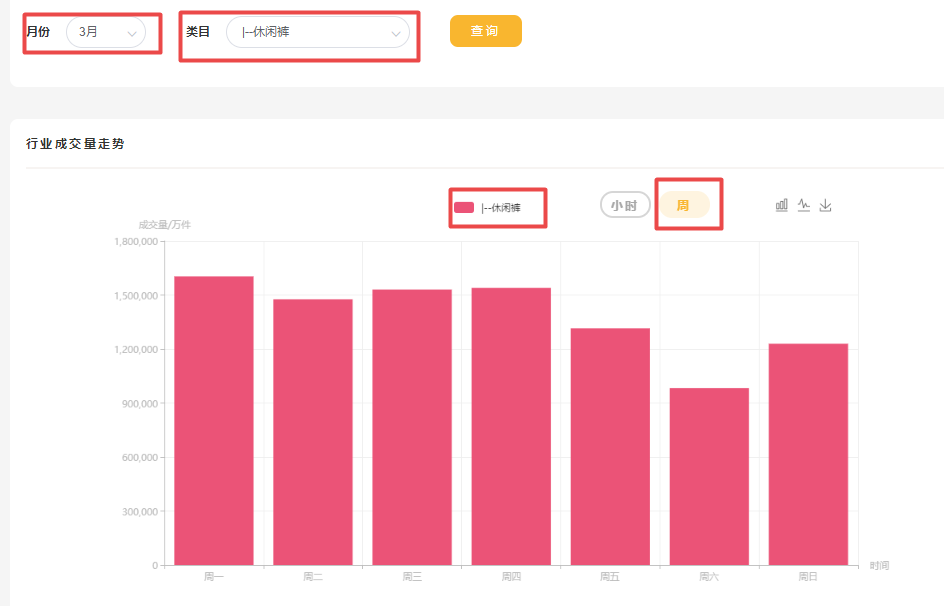
Task: Click the 查询 query button
Action: pyautogui.click(x=485, y=31)
